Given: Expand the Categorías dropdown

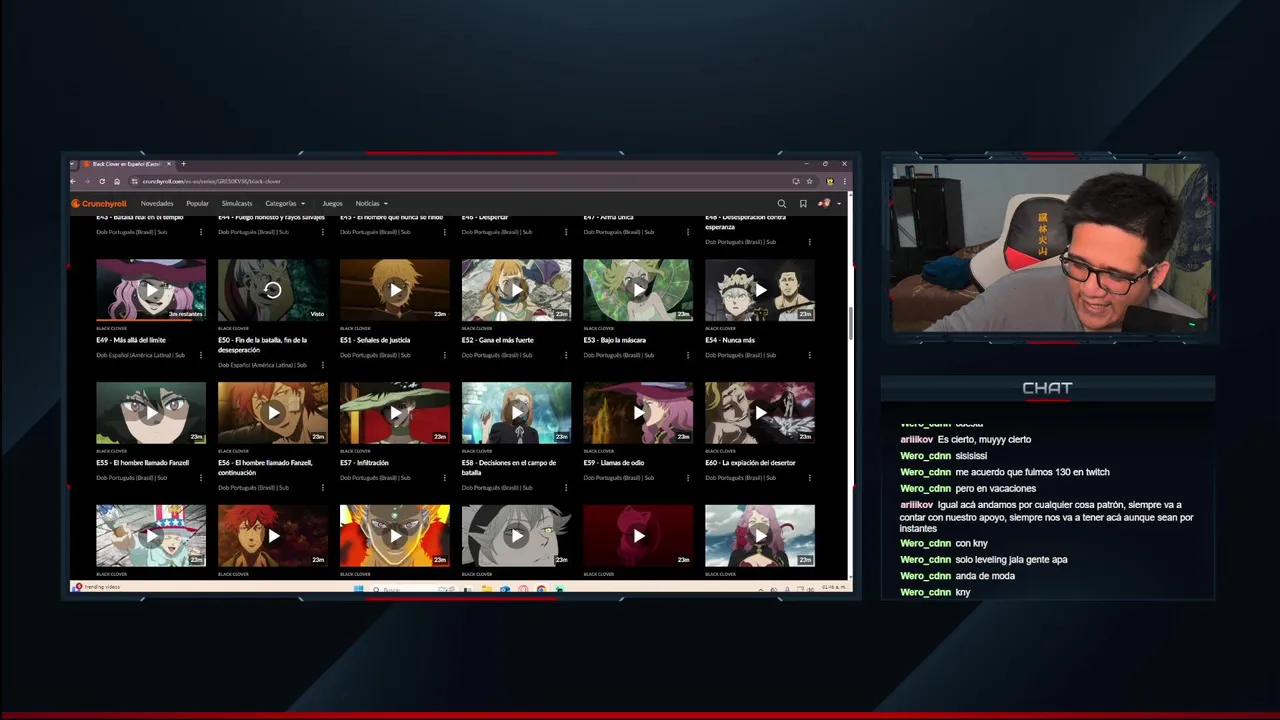Looking at the screenshot, I should (x=285, y=204).
